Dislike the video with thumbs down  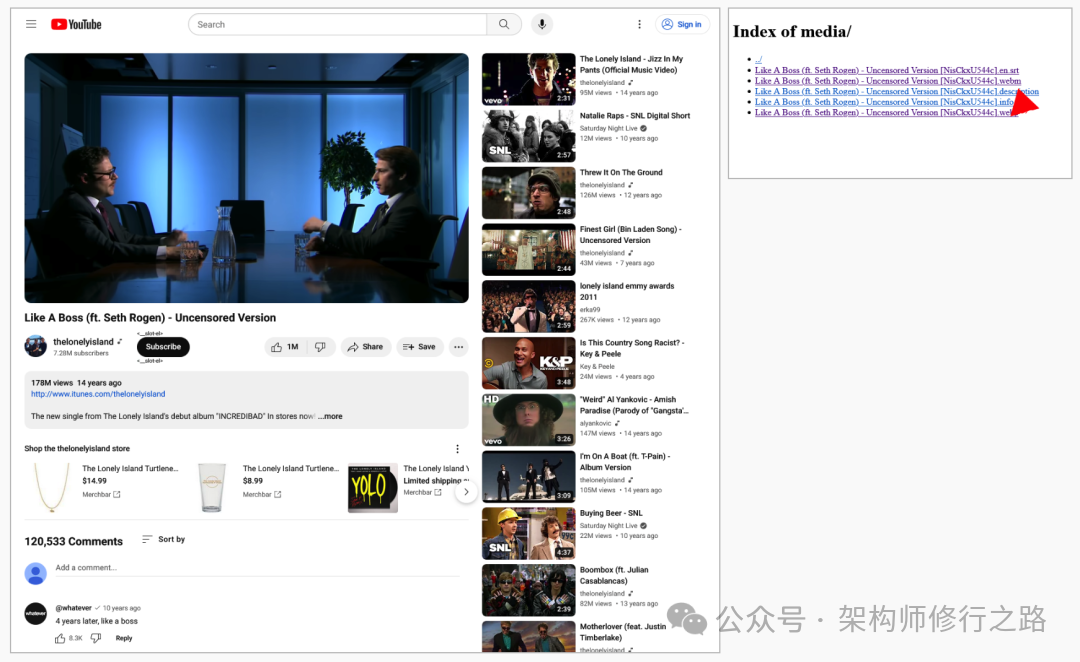320,347
